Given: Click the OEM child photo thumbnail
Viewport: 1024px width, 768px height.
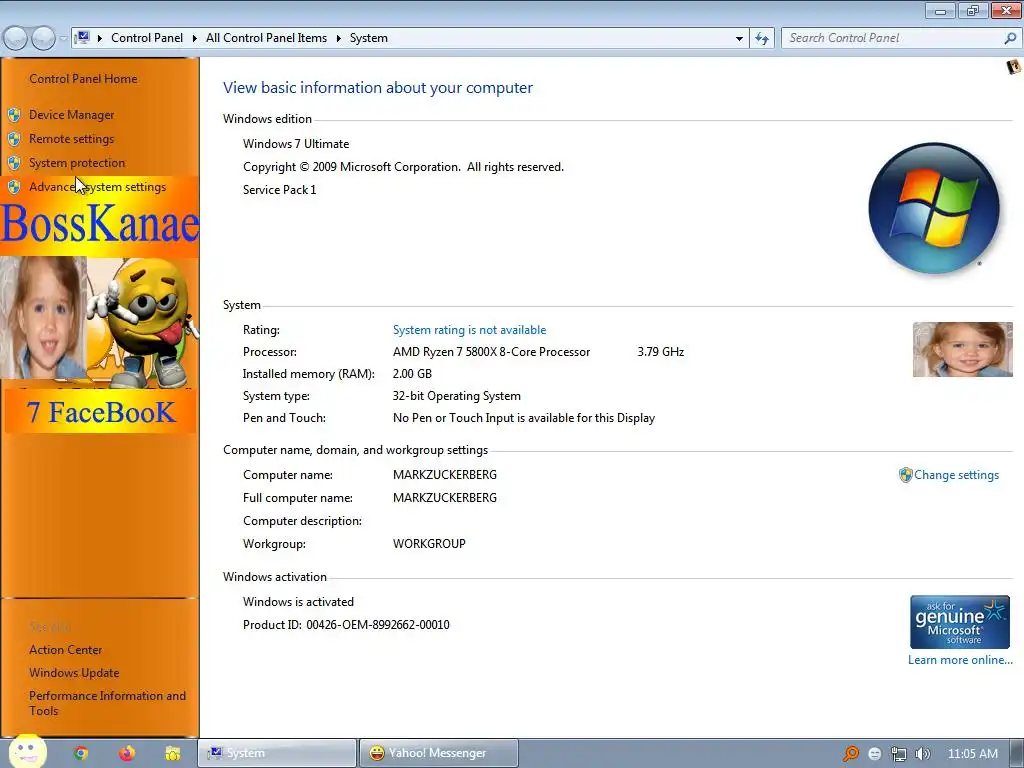Looking at the screenshot, I should click(963, 349).
